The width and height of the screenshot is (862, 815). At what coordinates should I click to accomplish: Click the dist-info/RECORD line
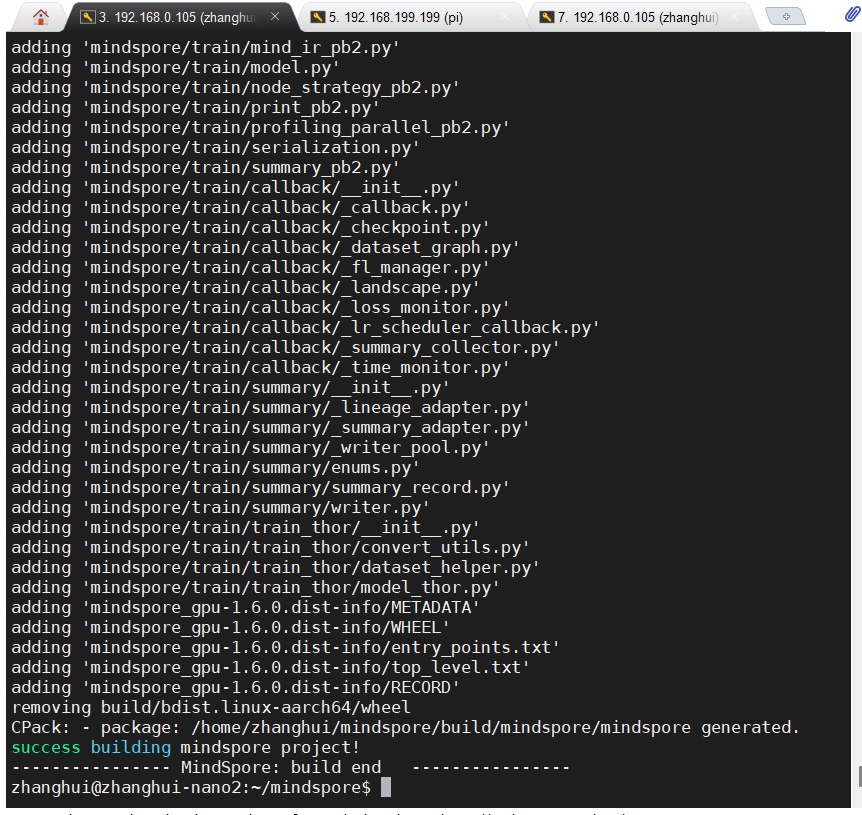(x=235, y=688)
